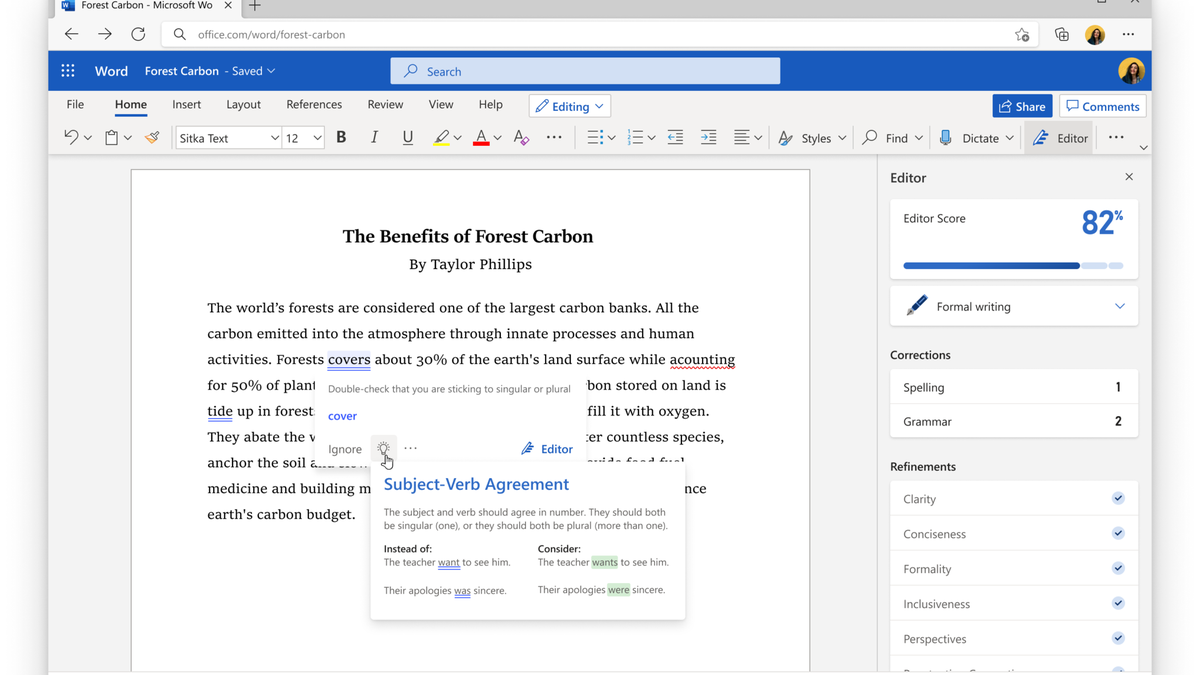
Task: Select the Italic formatting icon
Action: pyautogui.click(x=373, y=137)
